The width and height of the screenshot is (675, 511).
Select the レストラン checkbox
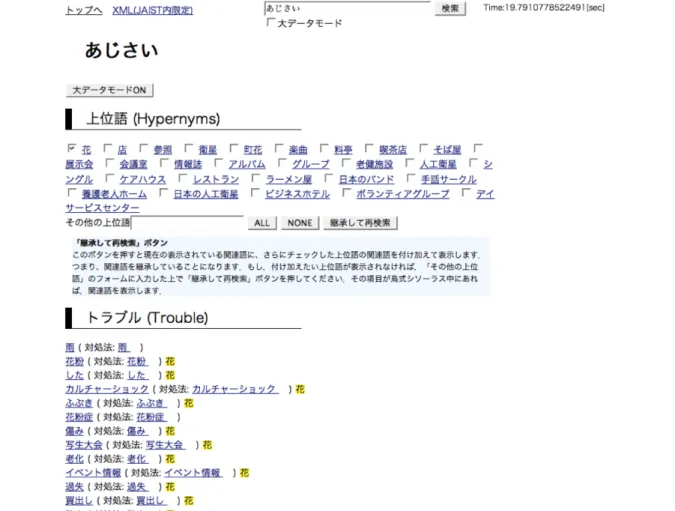[183, 178]
